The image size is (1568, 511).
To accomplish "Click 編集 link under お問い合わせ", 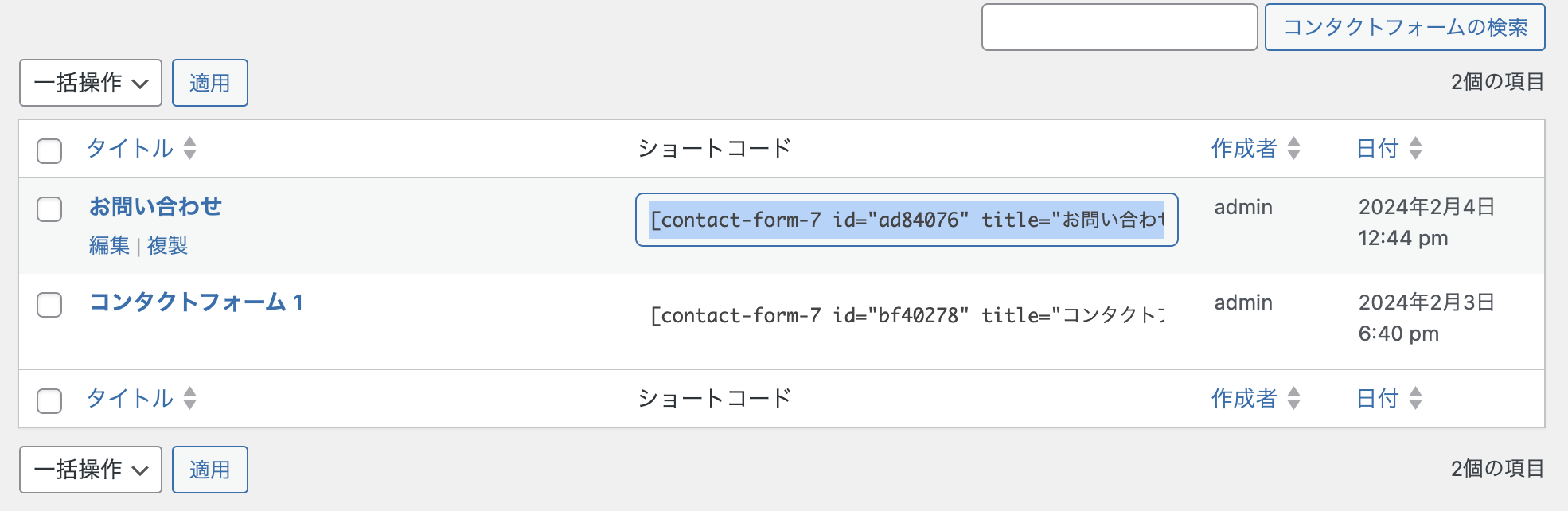I will click(x=109, y=246).
